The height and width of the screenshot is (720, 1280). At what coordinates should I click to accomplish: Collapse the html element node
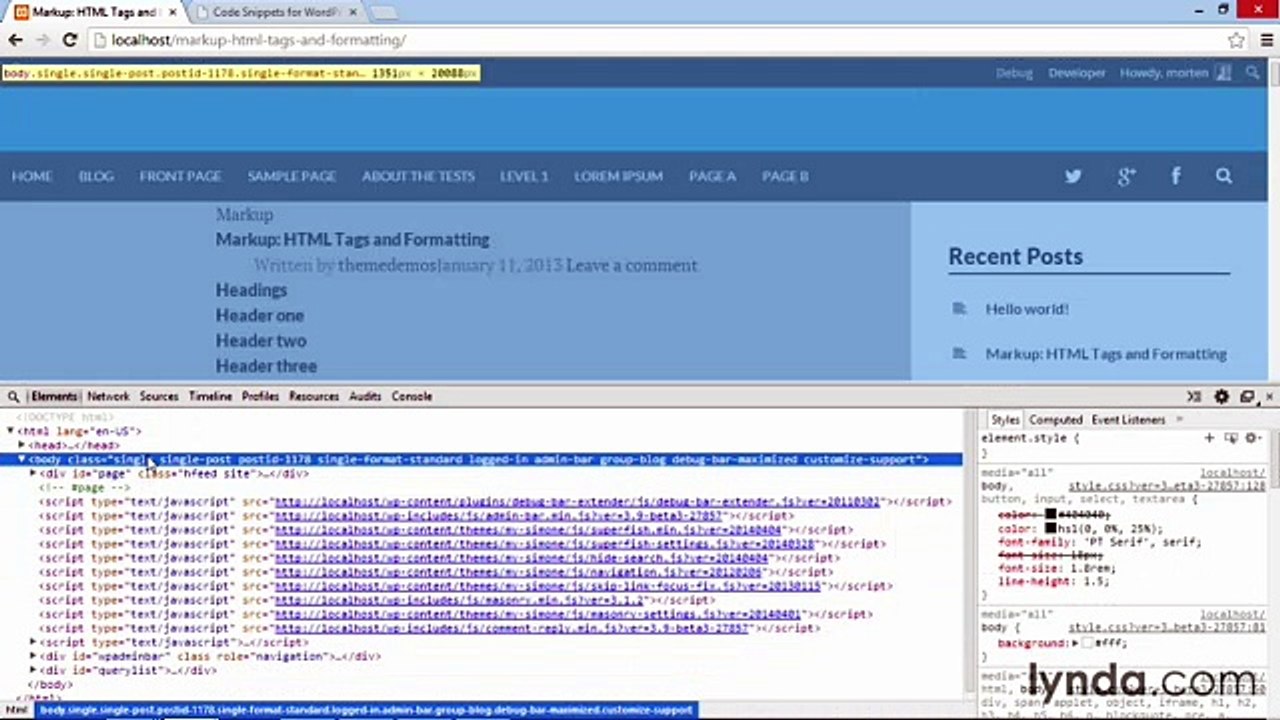click(x=10, y=431)
